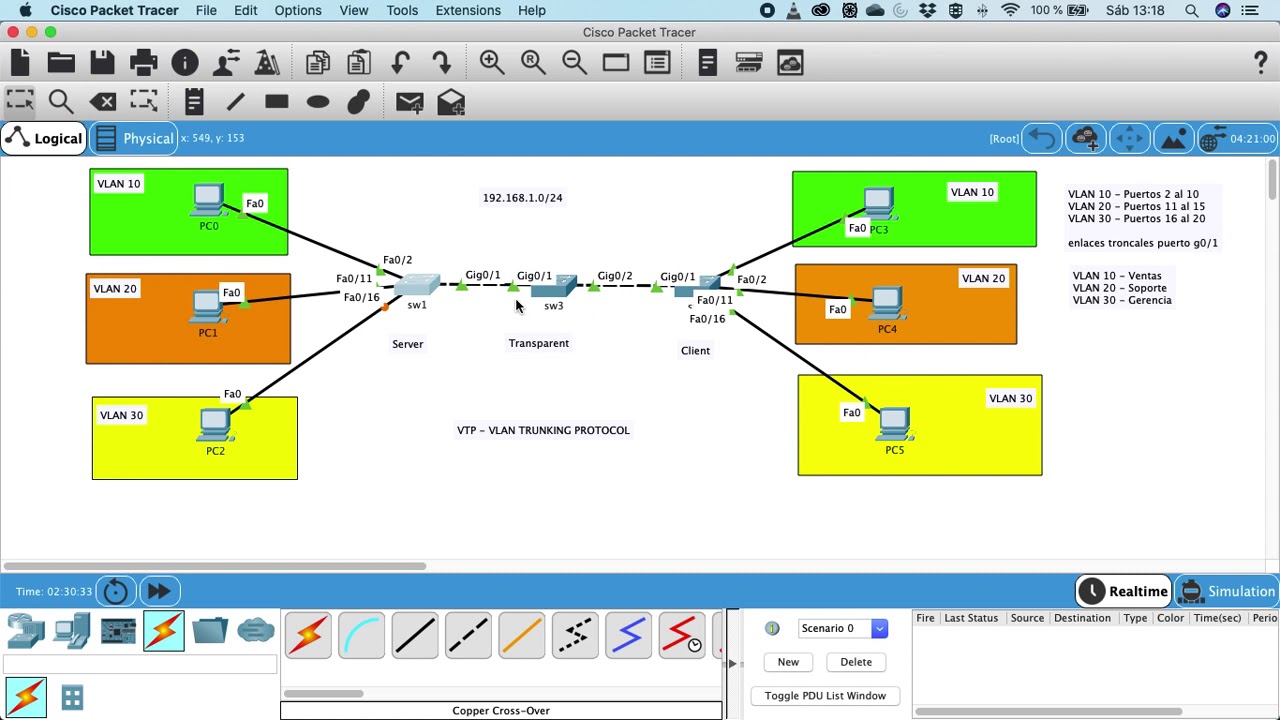
Task: Click the Print icon
Action: (143, 63)
